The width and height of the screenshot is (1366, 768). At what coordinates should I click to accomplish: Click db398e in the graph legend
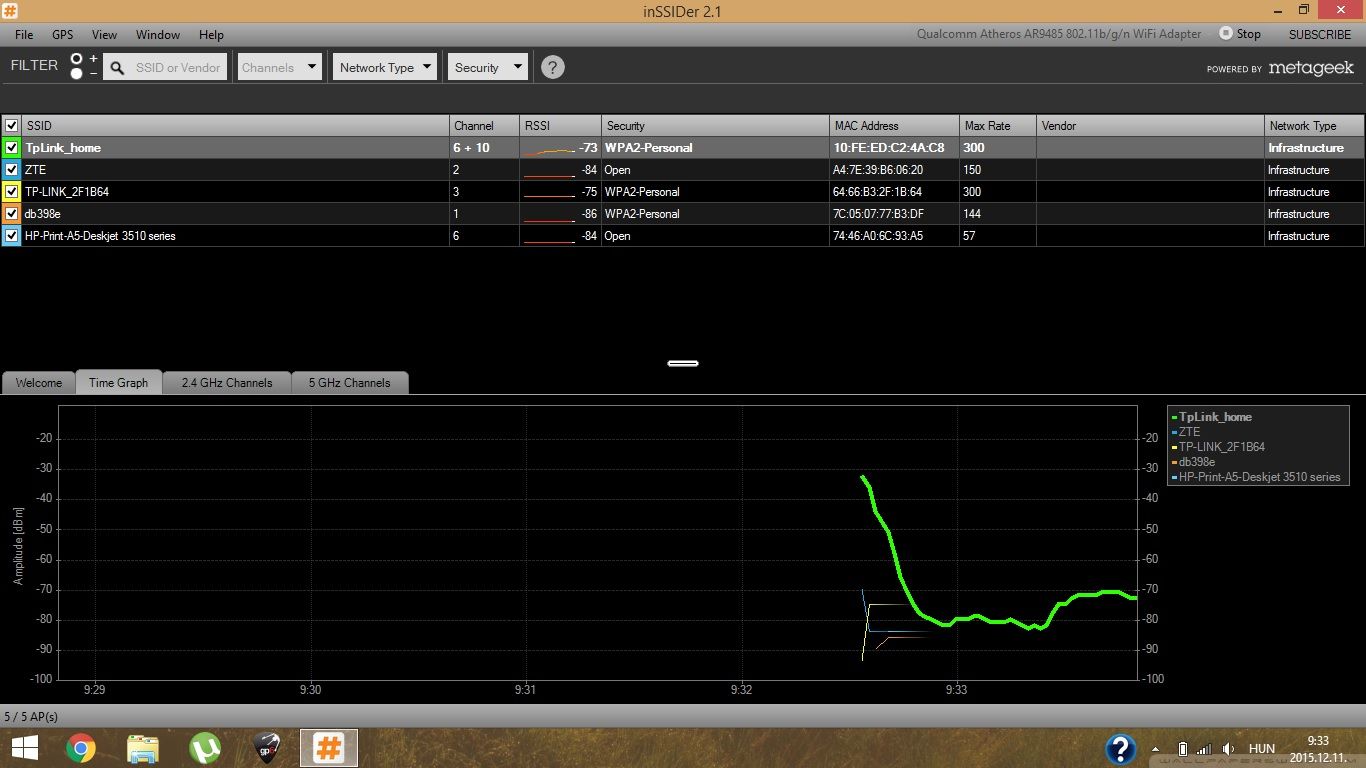coord(1196,462)
